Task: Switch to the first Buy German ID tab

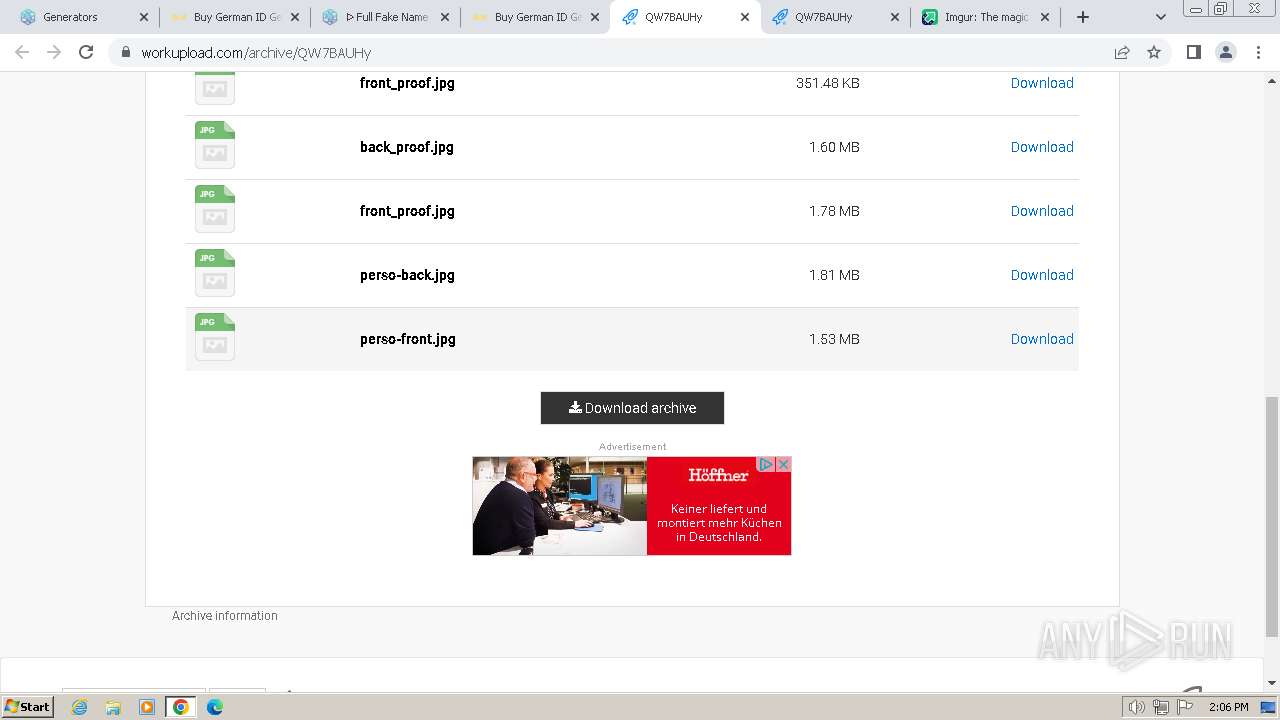Action: tap(237, 17)
